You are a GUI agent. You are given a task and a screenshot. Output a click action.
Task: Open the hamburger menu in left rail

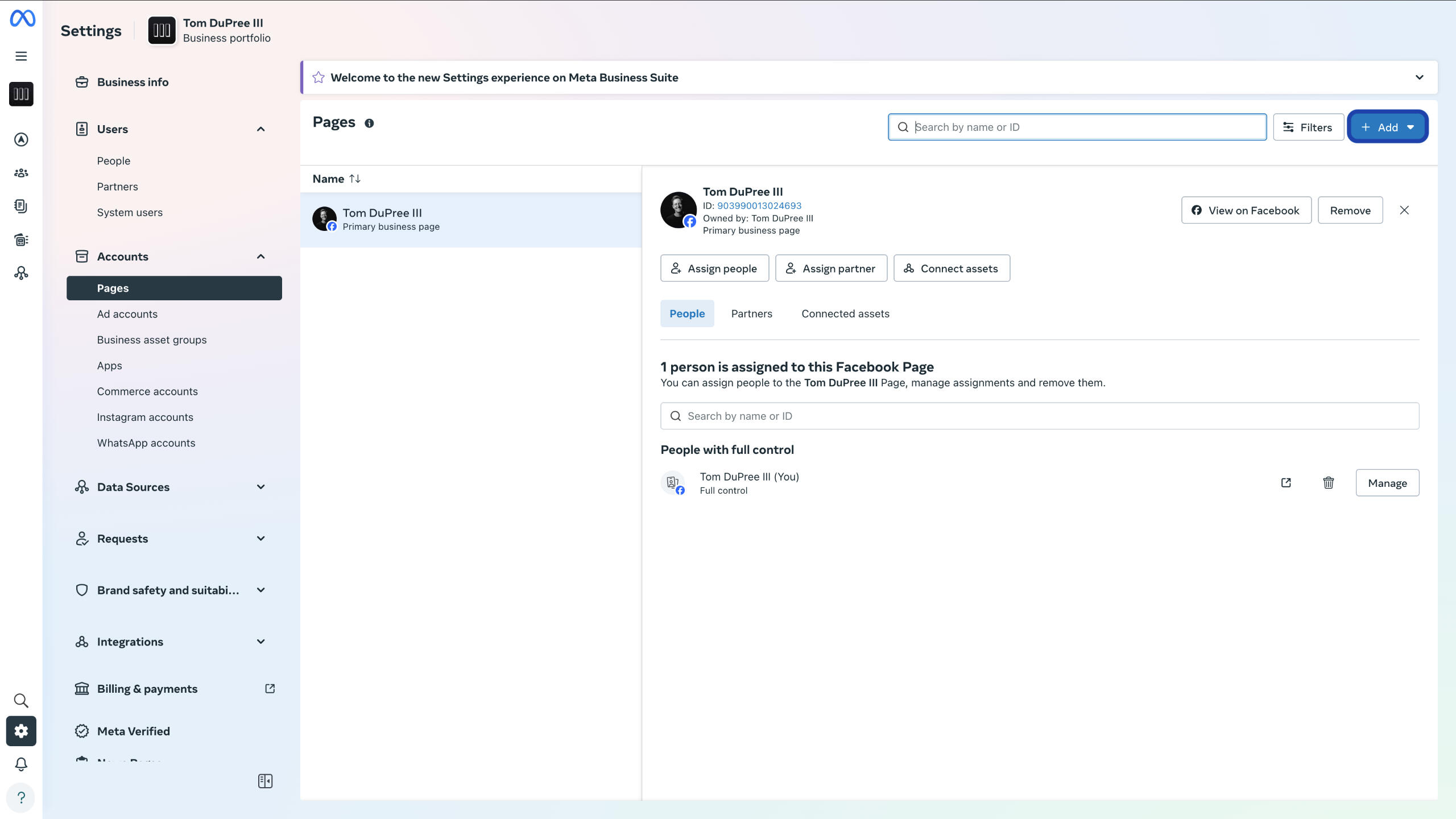tap(21, 56)
